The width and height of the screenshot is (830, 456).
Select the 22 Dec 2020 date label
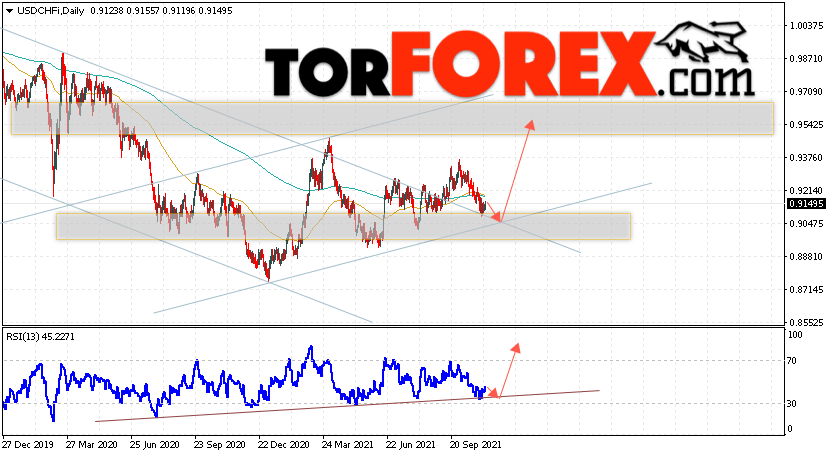(284, 445)
